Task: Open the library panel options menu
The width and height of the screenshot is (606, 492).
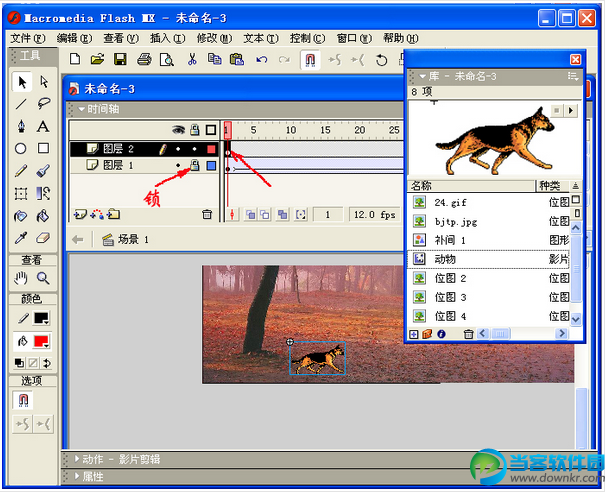Action: (x=573, y=77)
